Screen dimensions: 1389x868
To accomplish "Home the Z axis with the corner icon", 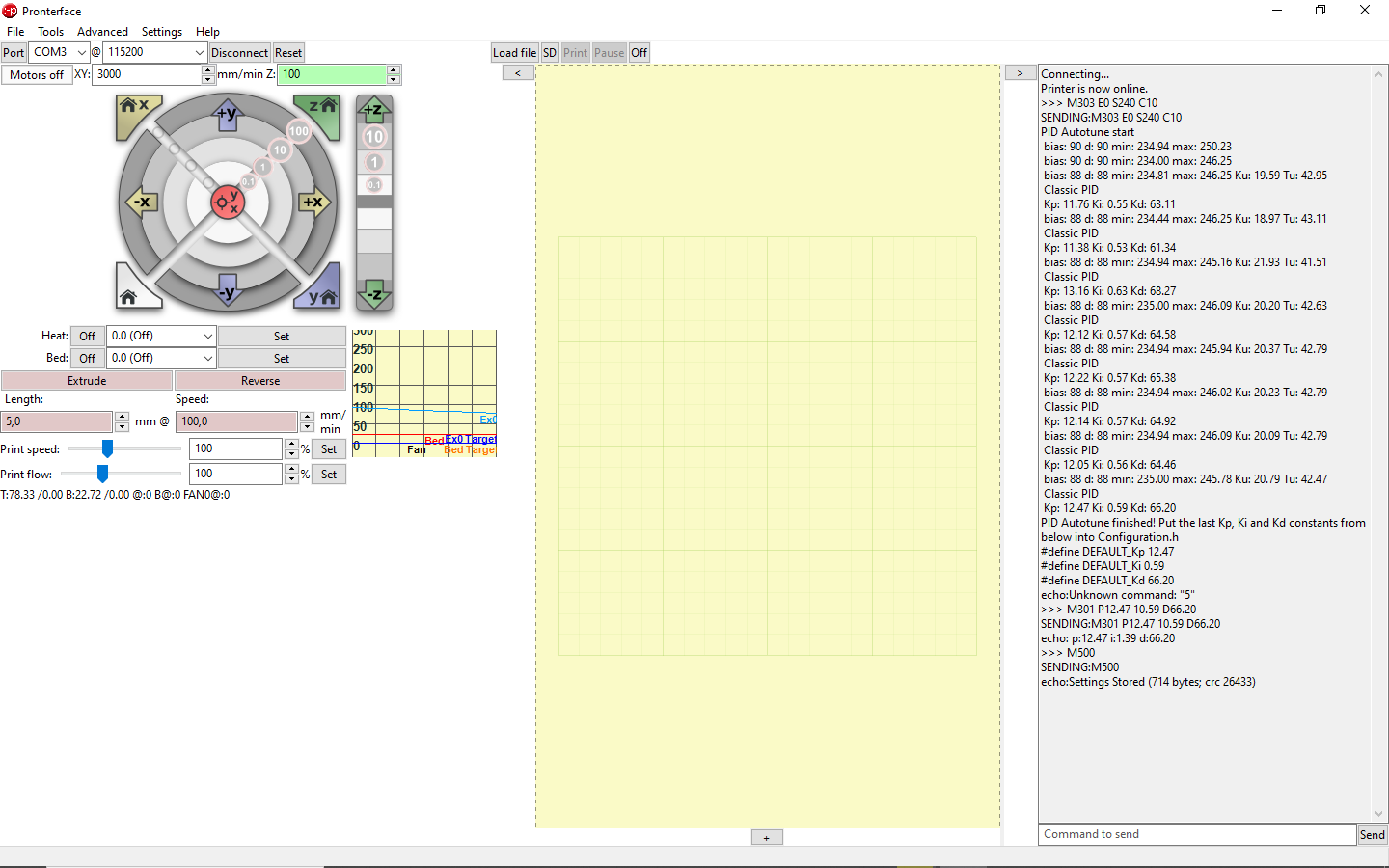I will [320, 114].
